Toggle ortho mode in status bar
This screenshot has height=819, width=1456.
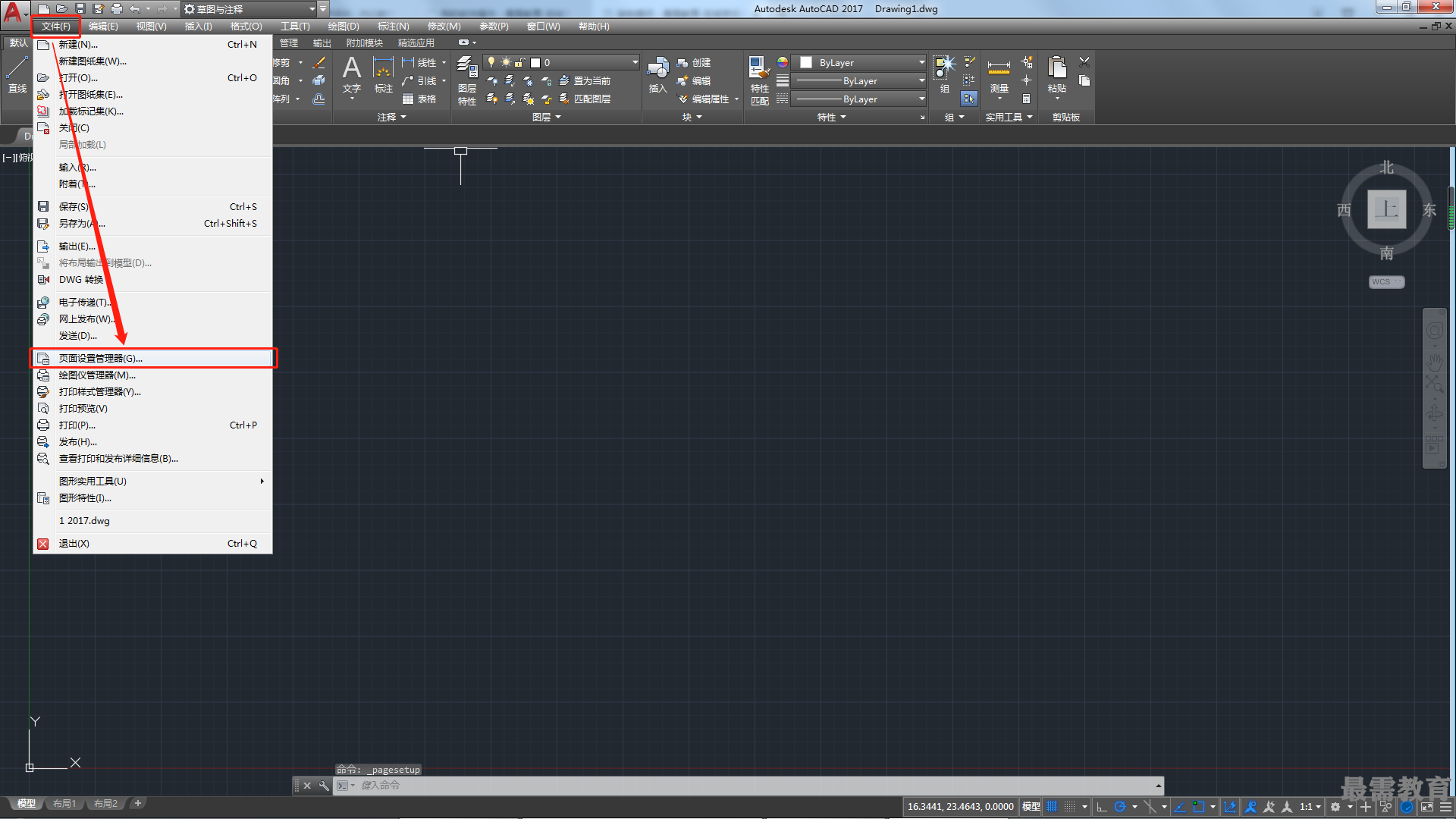1102,807
